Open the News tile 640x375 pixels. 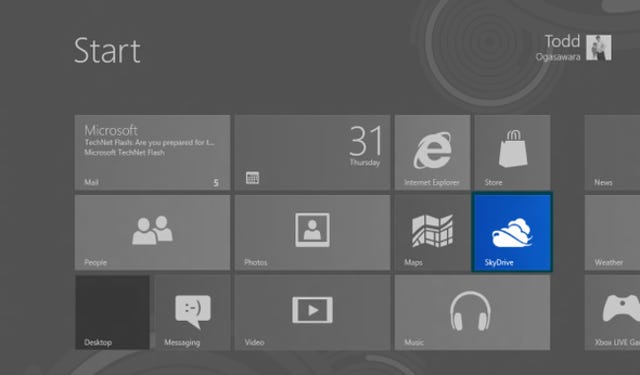pyautogui.click(x=612, y=153)
